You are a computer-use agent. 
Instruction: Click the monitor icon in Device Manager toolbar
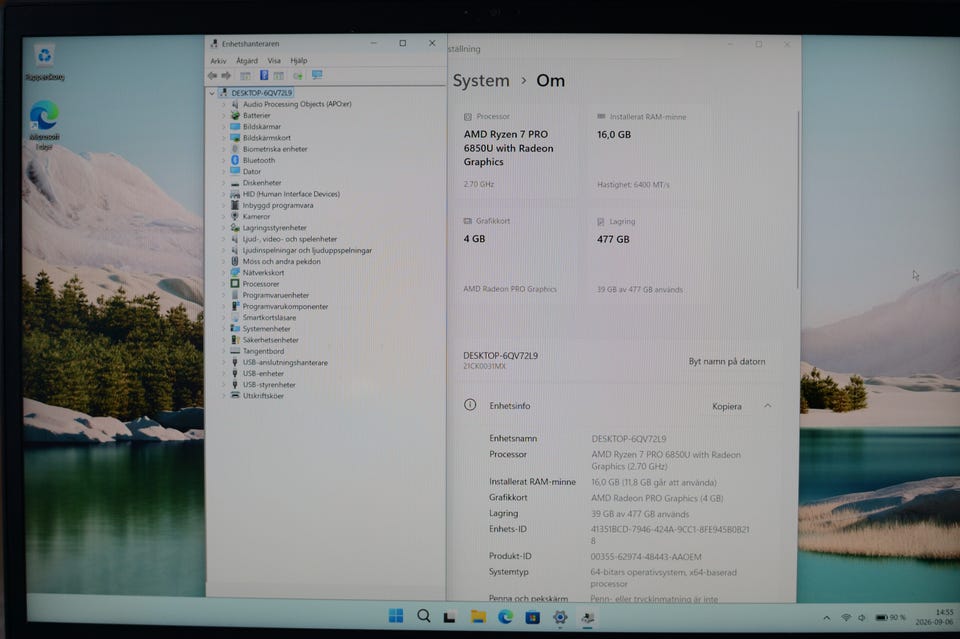pos(317,75)
